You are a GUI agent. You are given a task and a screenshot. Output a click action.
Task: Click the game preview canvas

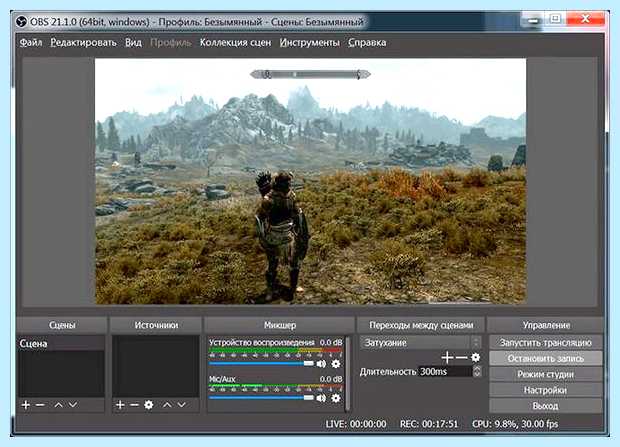click(310, 181)
